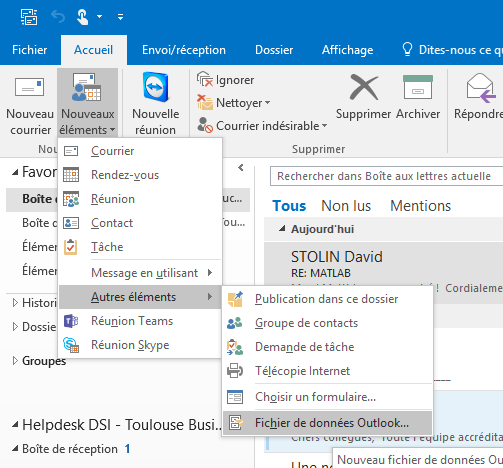Choose Groupe de contacts
The height and width of the screenshot is (468, 503).
pyautogui.click(x=328, y=323)
